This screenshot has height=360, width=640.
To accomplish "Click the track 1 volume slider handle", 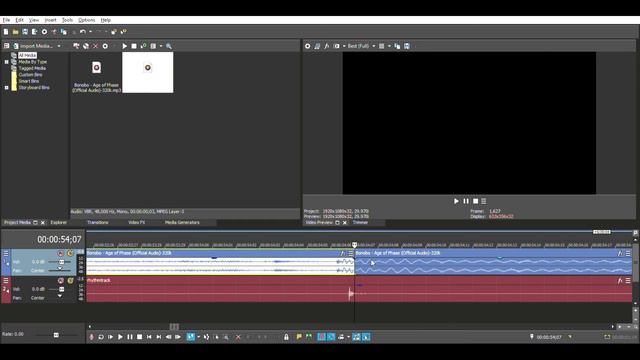I will [x=62, y=262].
